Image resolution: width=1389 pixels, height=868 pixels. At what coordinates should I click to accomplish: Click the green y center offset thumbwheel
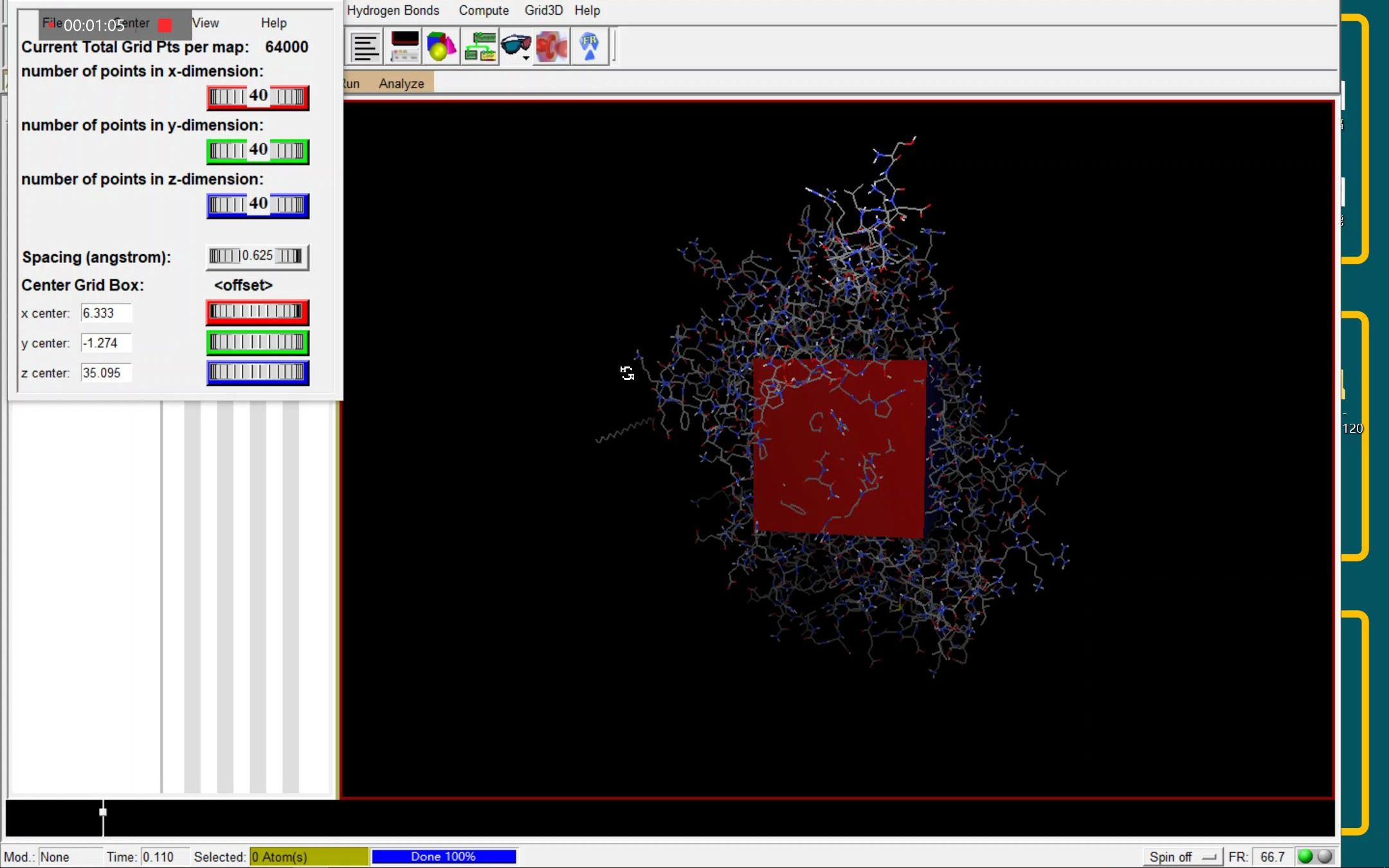pos(257,342)
